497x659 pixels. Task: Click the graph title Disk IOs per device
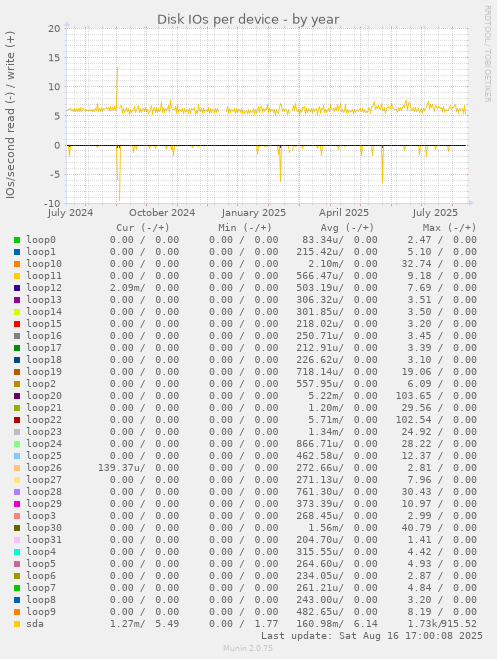tap(248, 19)
